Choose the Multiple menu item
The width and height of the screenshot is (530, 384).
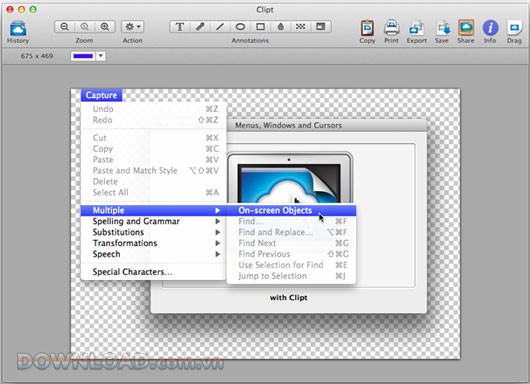pos(153,210)
